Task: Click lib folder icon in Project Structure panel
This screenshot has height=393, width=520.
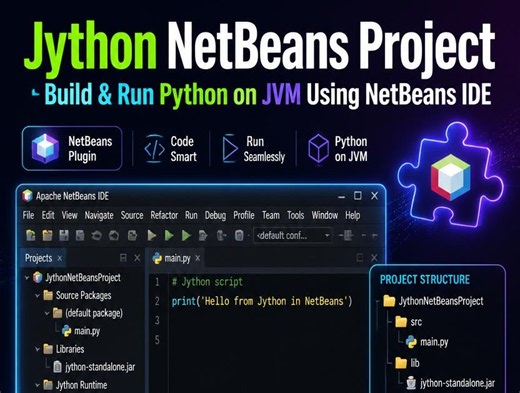Action: click(401, 363)
